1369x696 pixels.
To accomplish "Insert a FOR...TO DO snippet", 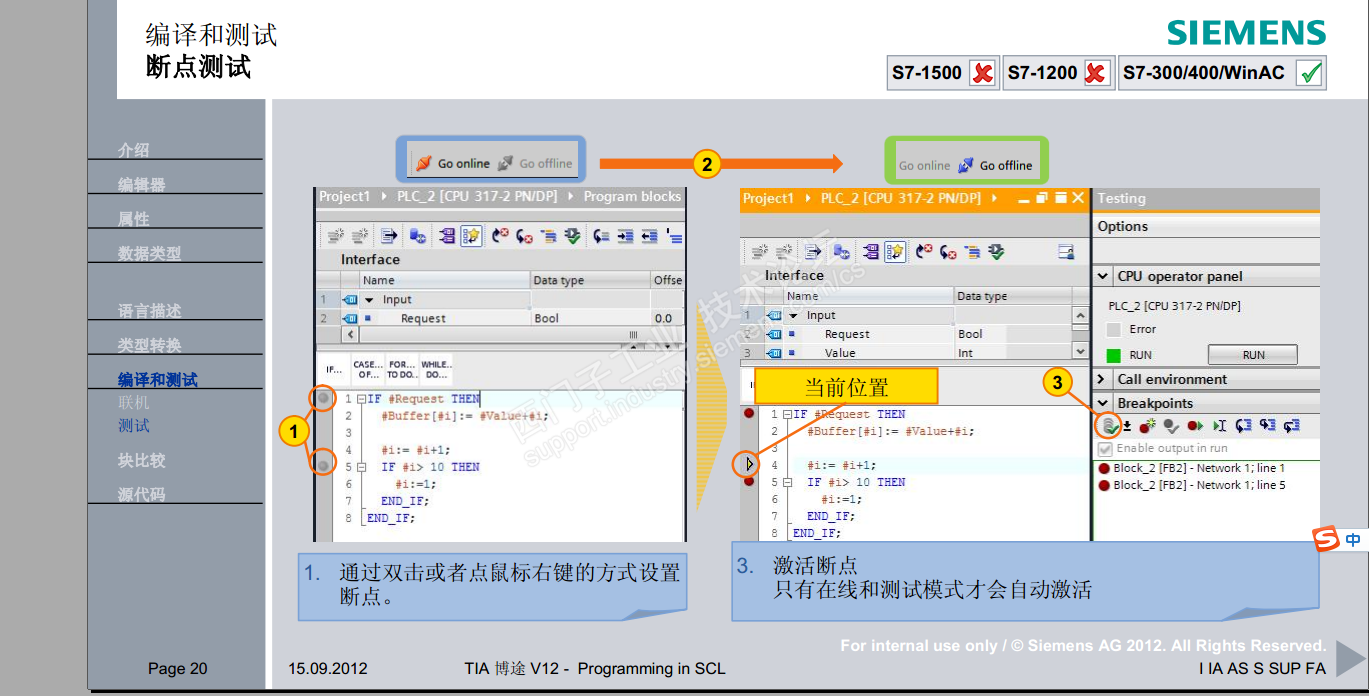I will coord(401,370).
